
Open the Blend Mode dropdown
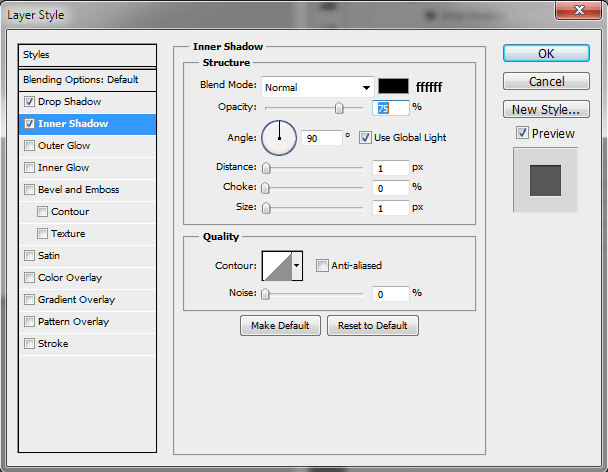click(x=317, y=87)
